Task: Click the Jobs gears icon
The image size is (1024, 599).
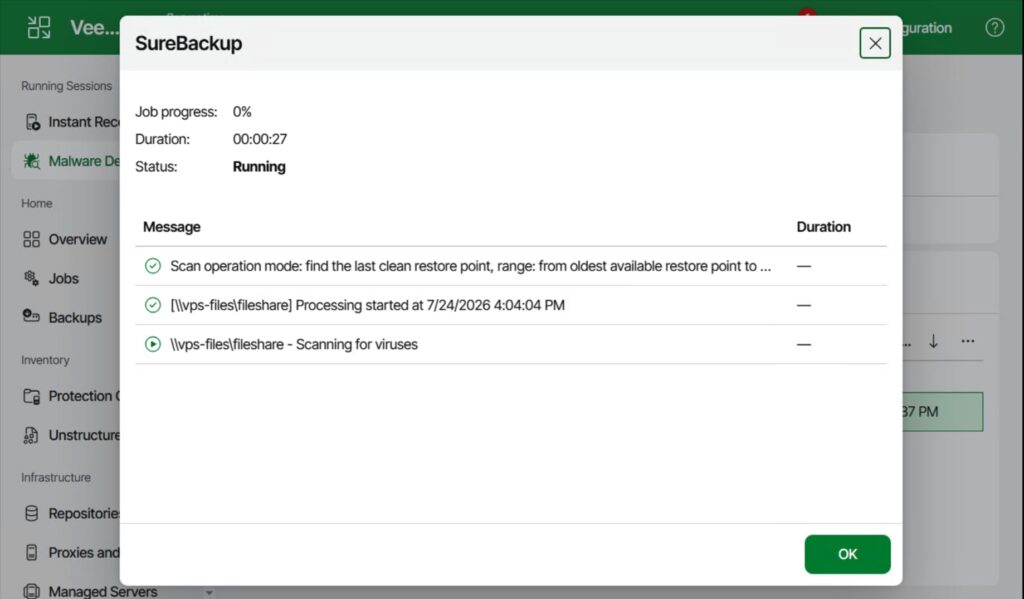Action: (31, 278)
